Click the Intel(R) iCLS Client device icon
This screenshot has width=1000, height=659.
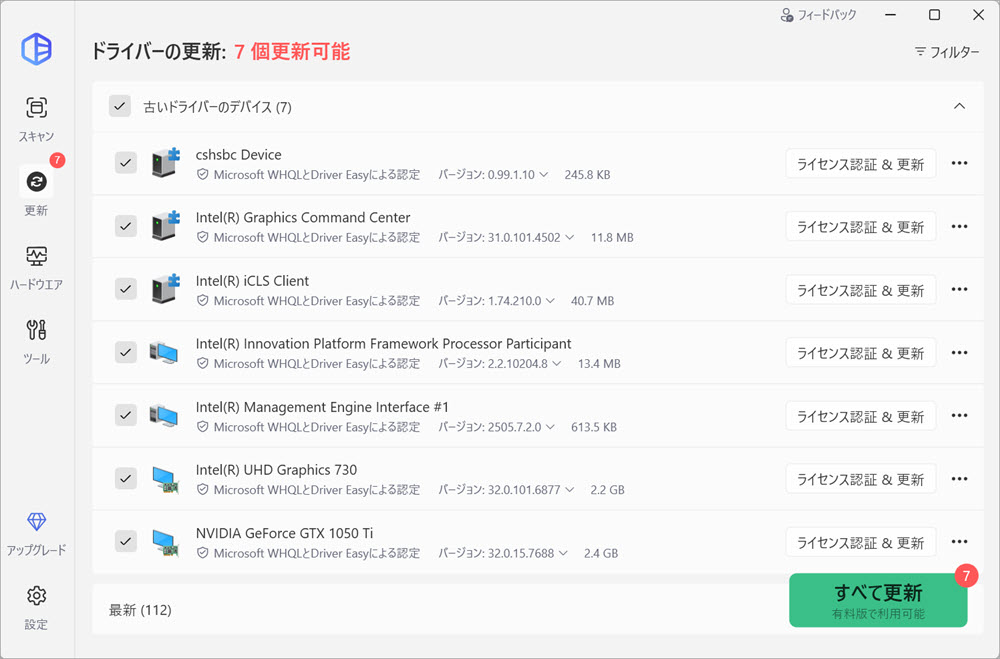[x=165, y=288]
